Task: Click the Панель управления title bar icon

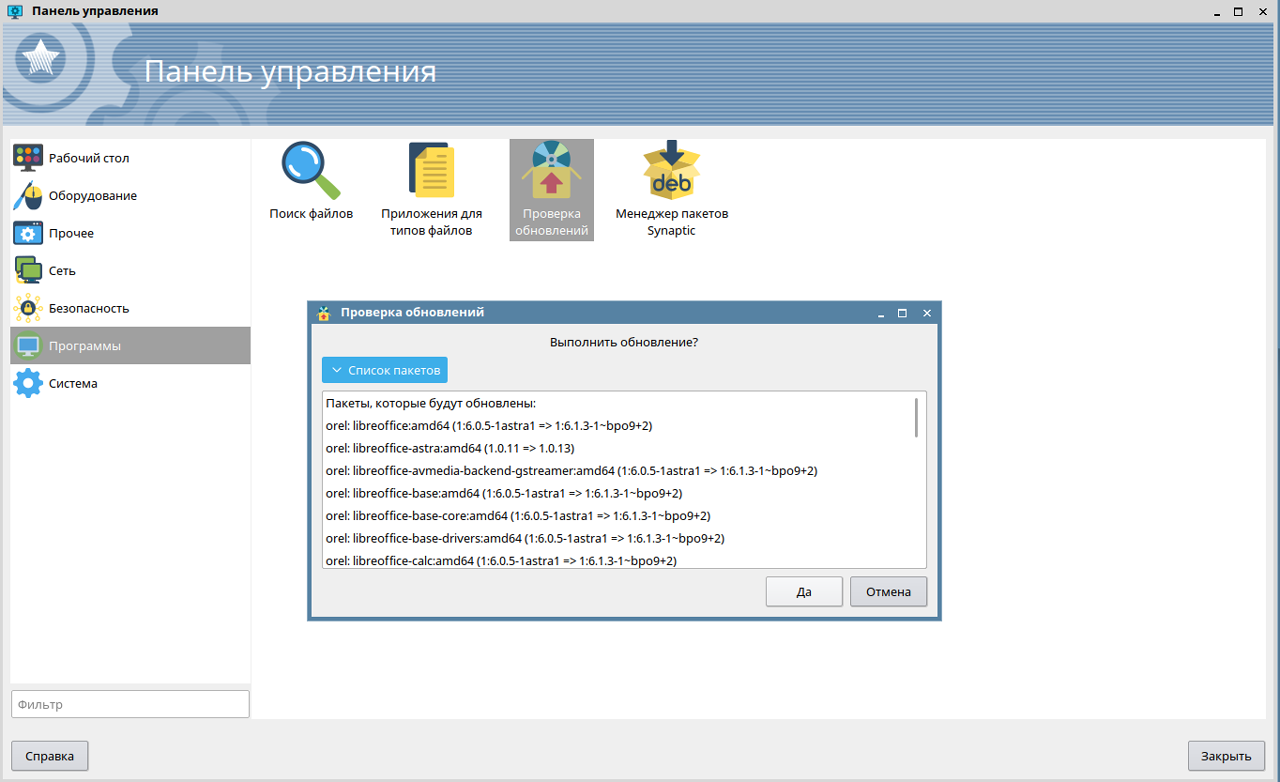Action: click(15, 11)
